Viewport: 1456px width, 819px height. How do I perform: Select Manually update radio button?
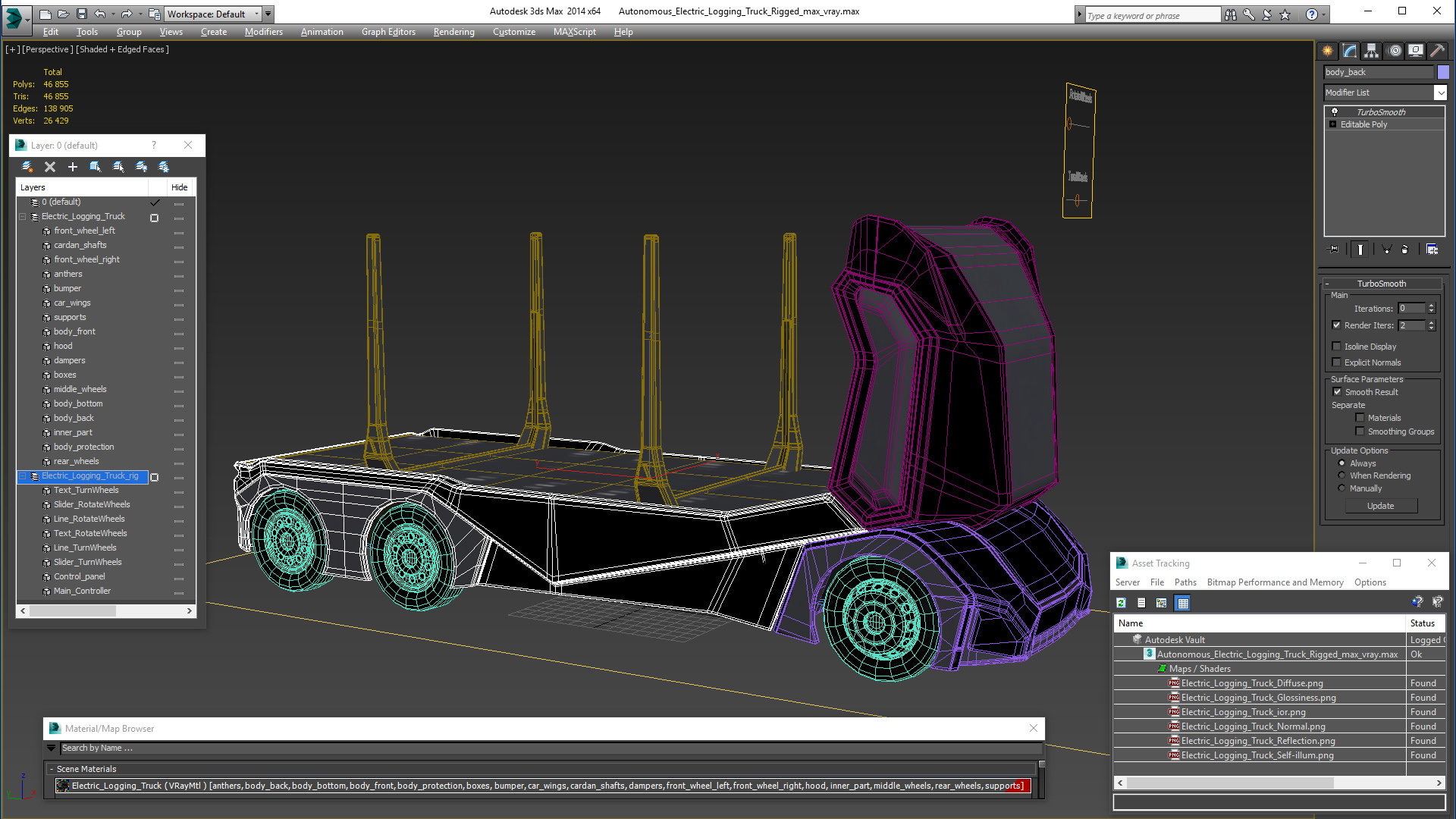1341,488
